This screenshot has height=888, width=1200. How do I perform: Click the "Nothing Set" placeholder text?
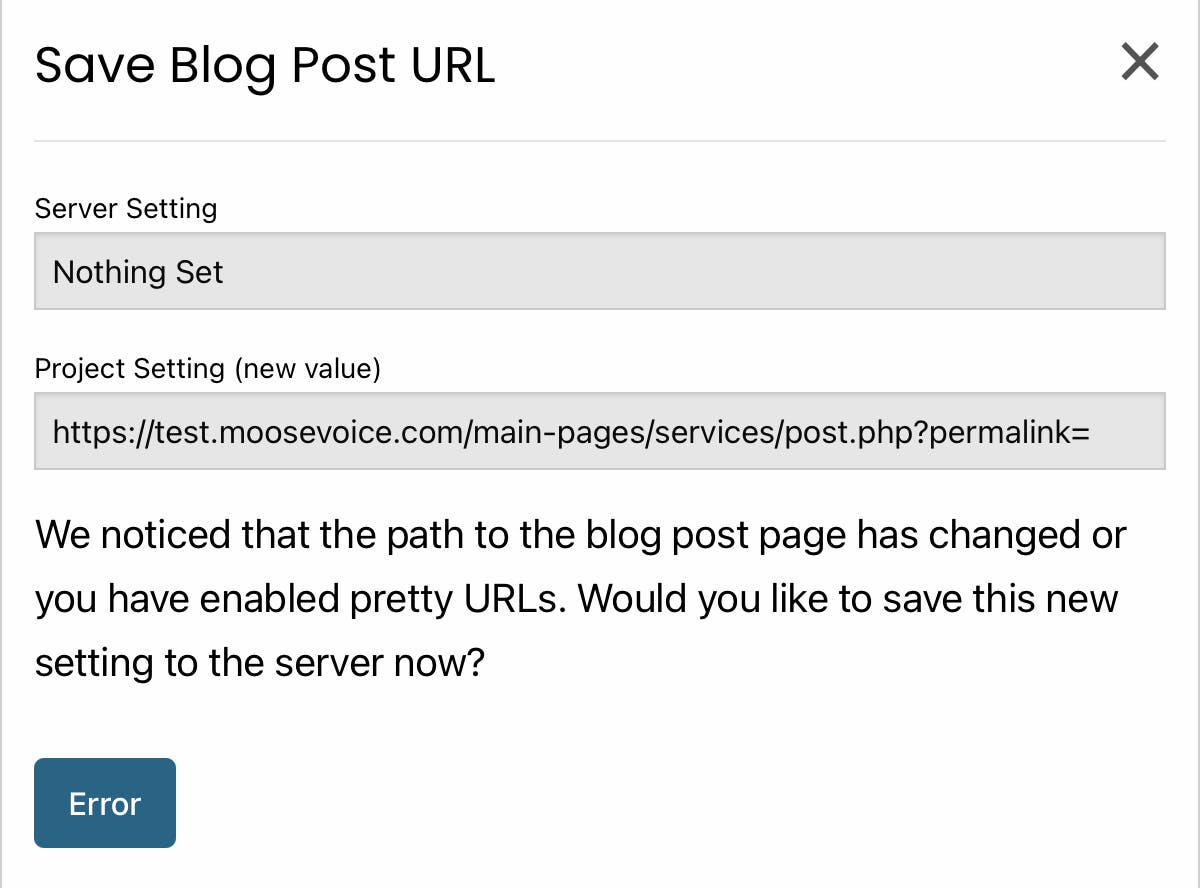pos(138,272)
